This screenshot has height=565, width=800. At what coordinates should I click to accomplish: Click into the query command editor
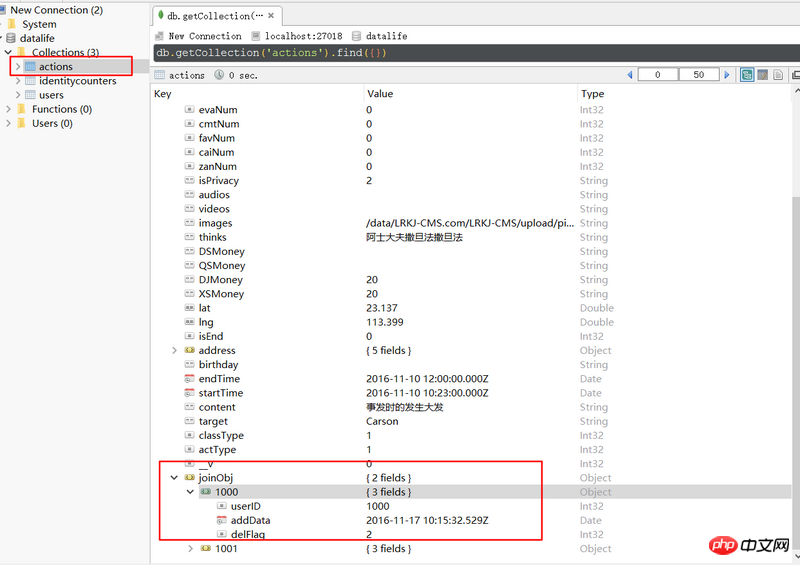coord(470,52)
